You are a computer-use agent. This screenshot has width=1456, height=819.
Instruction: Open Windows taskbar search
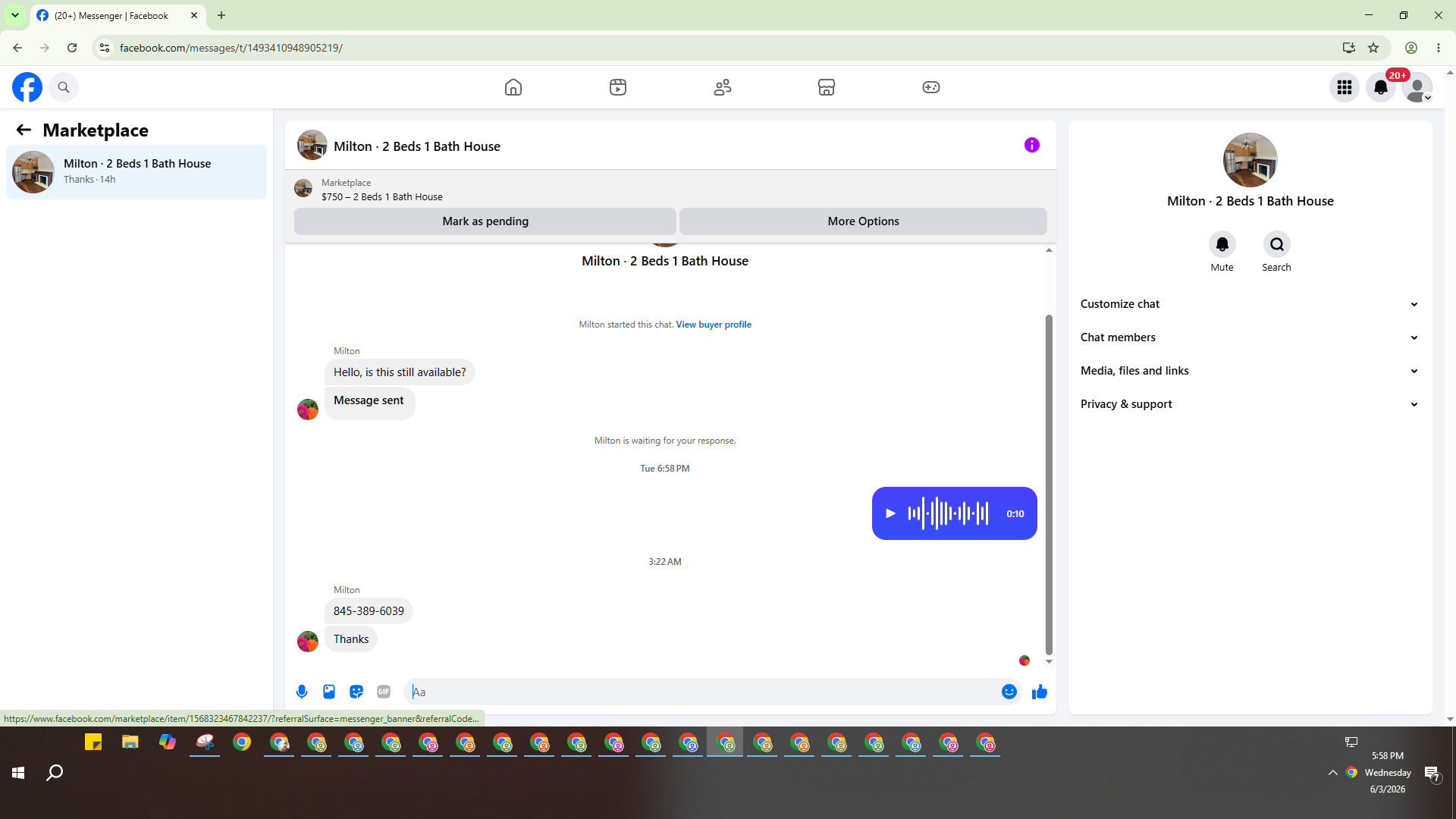coord(55,773)
